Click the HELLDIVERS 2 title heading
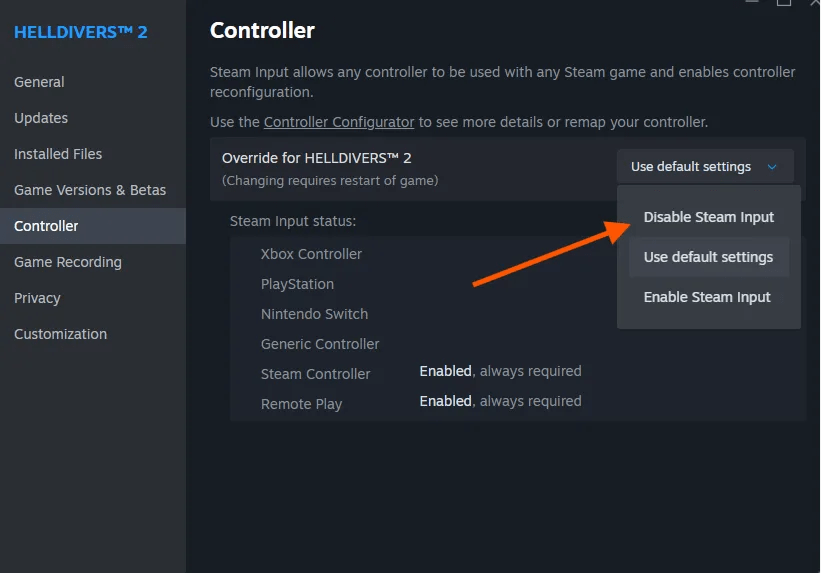821x574 pixels. [x=81, y=32]
